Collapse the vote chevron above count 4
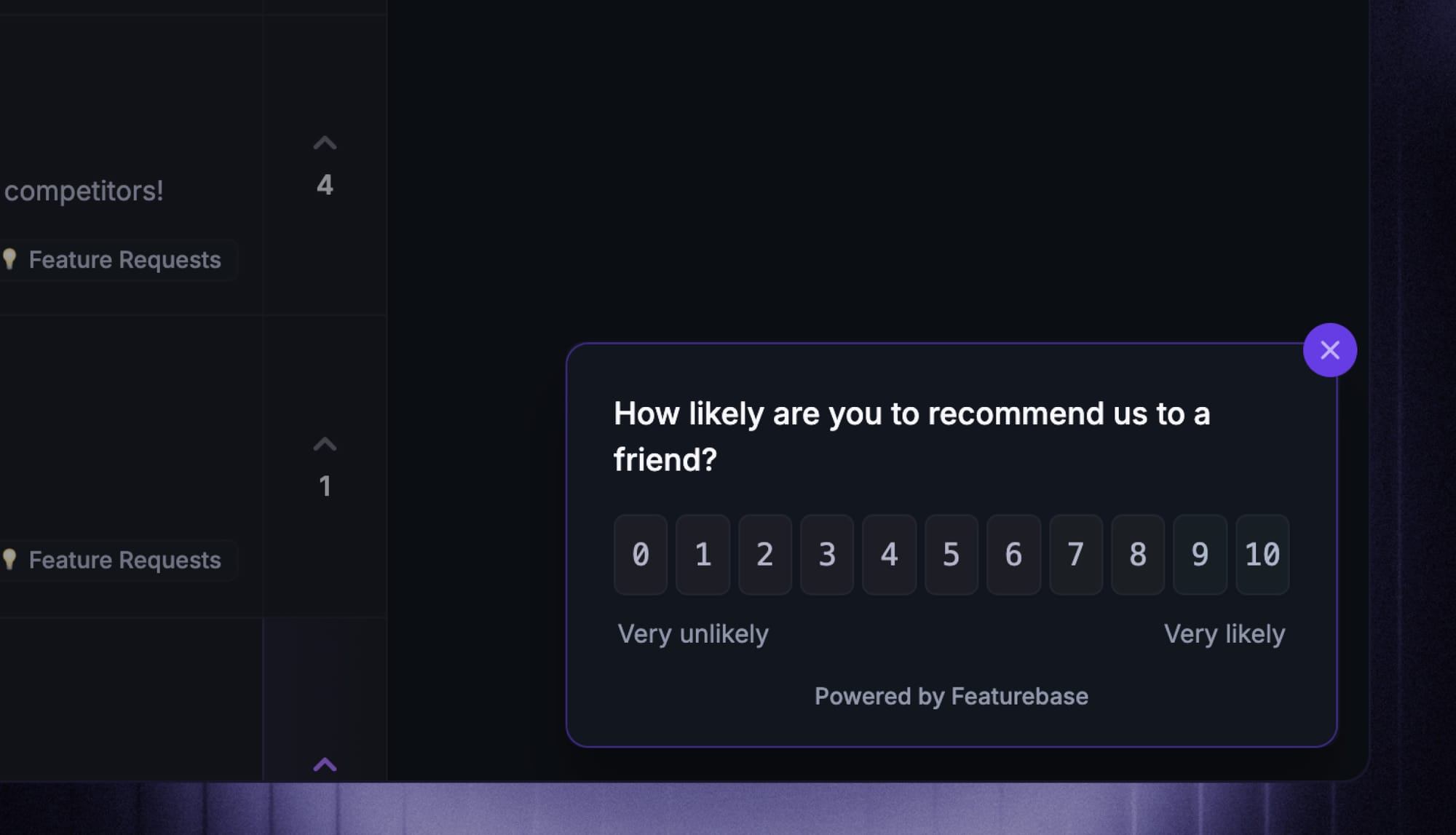The image size is (1456, 835). click(x=325, y=143)
